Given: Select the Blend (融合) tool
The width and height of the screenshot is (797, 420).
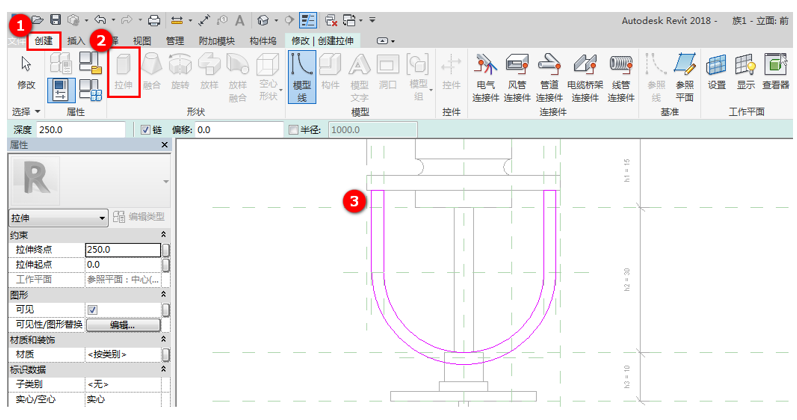Looking at the screenshot, I should (151, 72).
